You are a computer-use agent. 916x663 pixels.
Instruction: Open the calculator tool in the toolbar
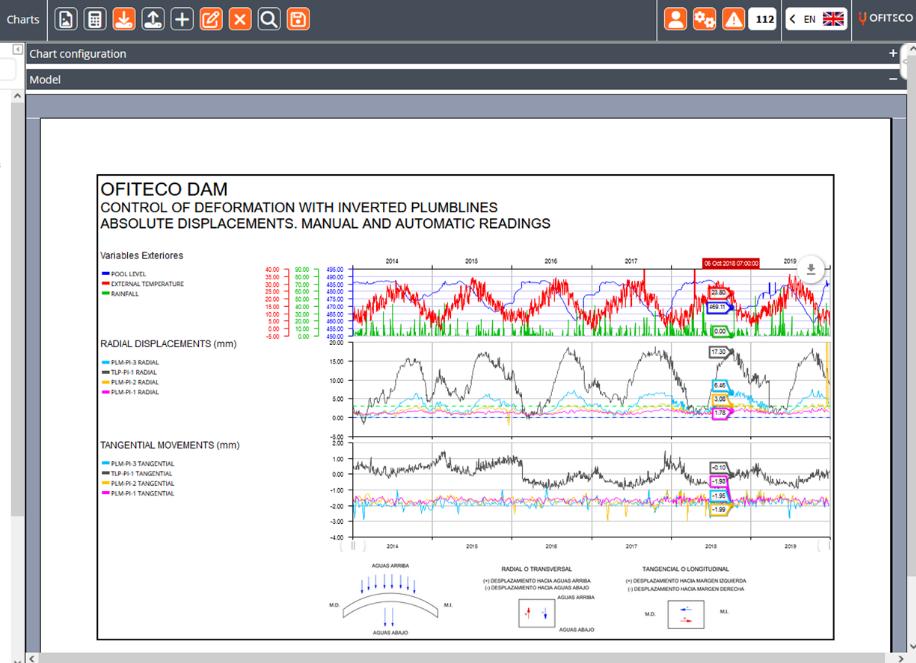94,19
